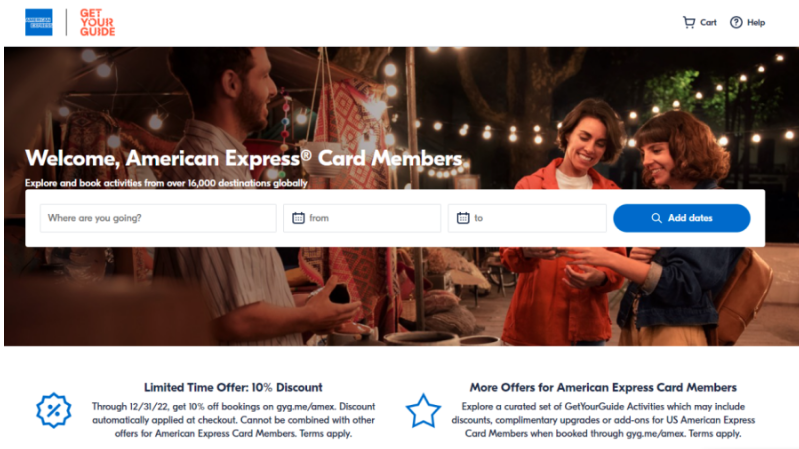Screen dimensions: 799x449
Task: Open the Cart text link
Action: pos(708,22)
